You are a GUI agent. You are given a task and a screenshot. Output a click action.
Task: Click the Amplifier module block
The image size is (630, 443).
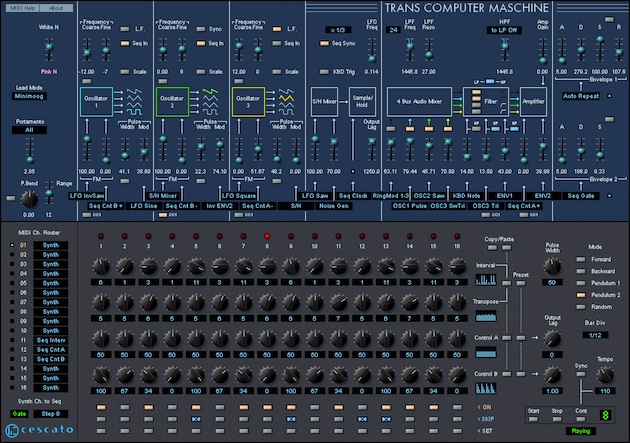pos(533,102)
